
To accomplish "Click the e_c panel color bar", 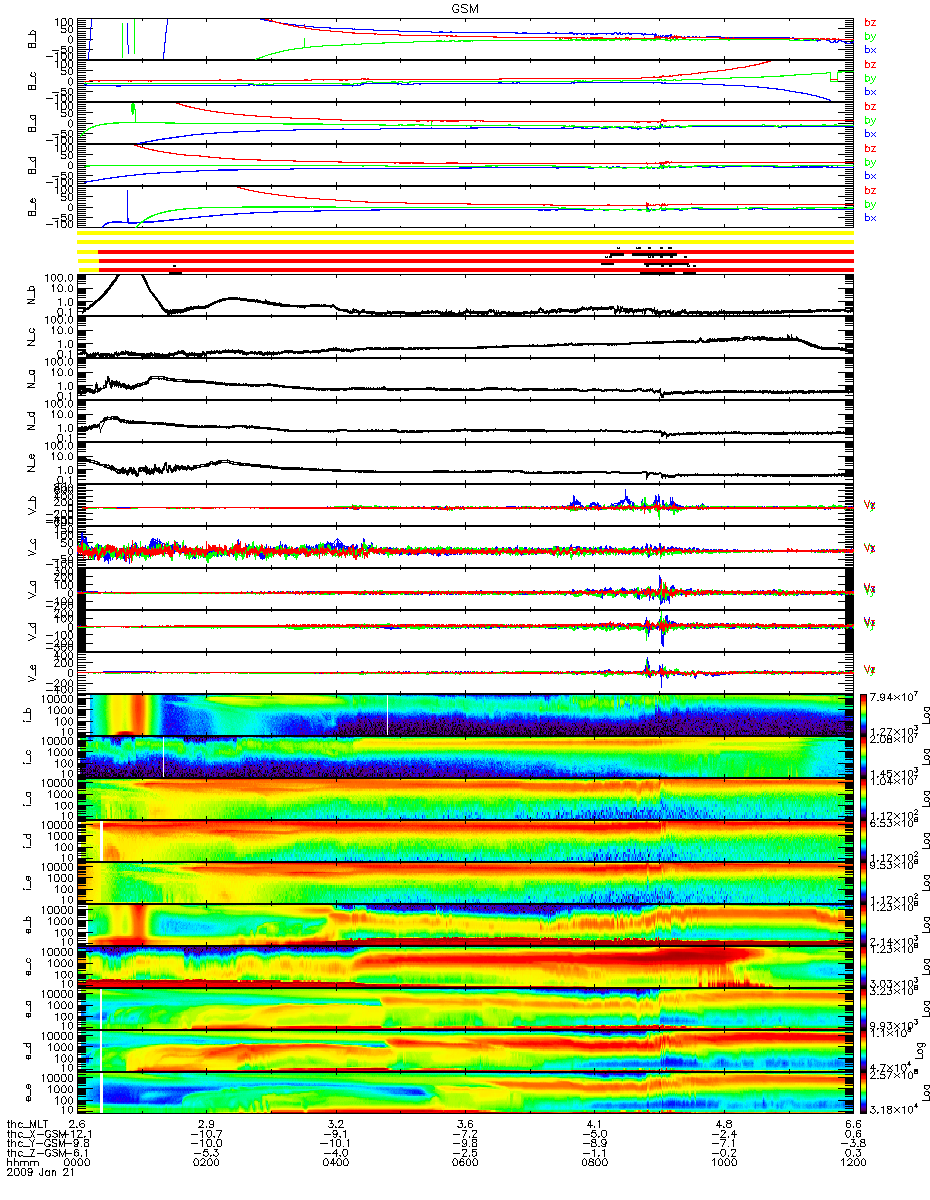I will [864, 966].
